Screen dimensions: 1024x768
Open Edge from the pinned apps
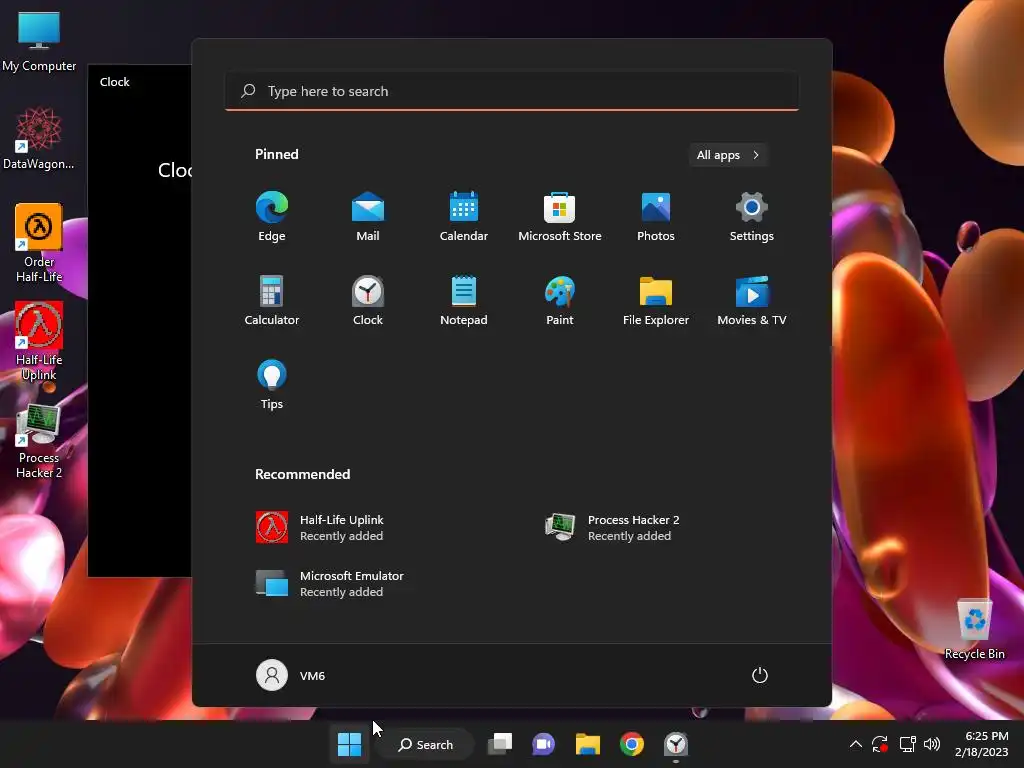tap(272, 216)
